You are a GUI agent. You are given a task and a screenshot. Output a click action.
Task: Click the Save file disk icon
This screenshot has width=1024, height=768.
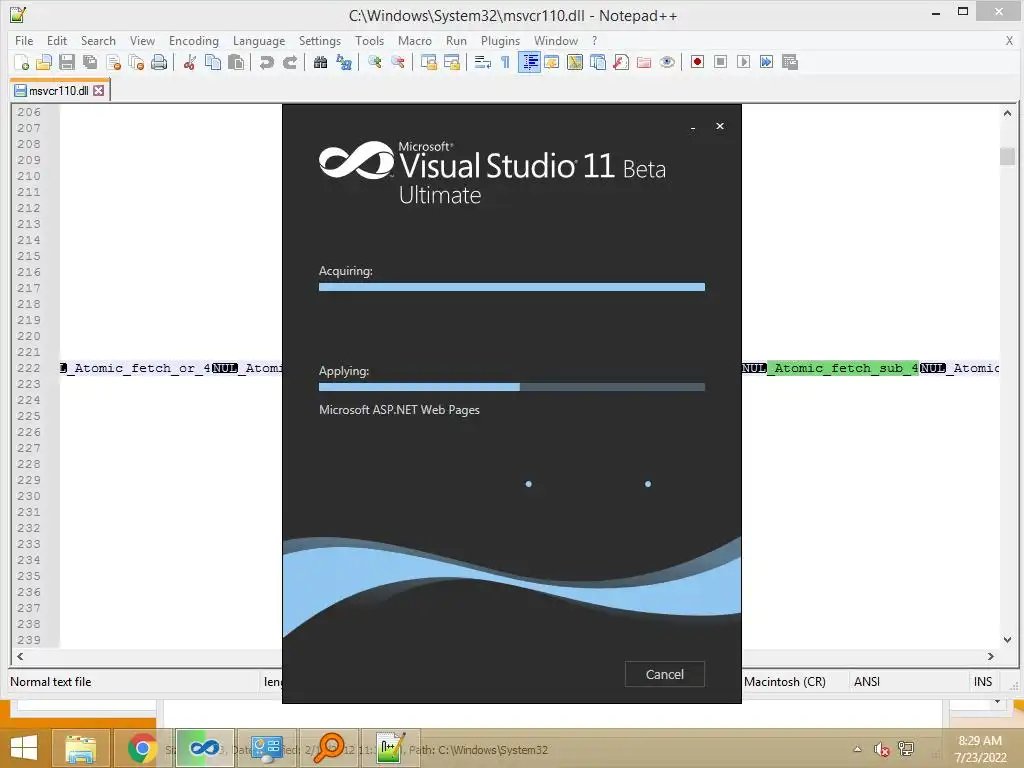coord(67,62)
